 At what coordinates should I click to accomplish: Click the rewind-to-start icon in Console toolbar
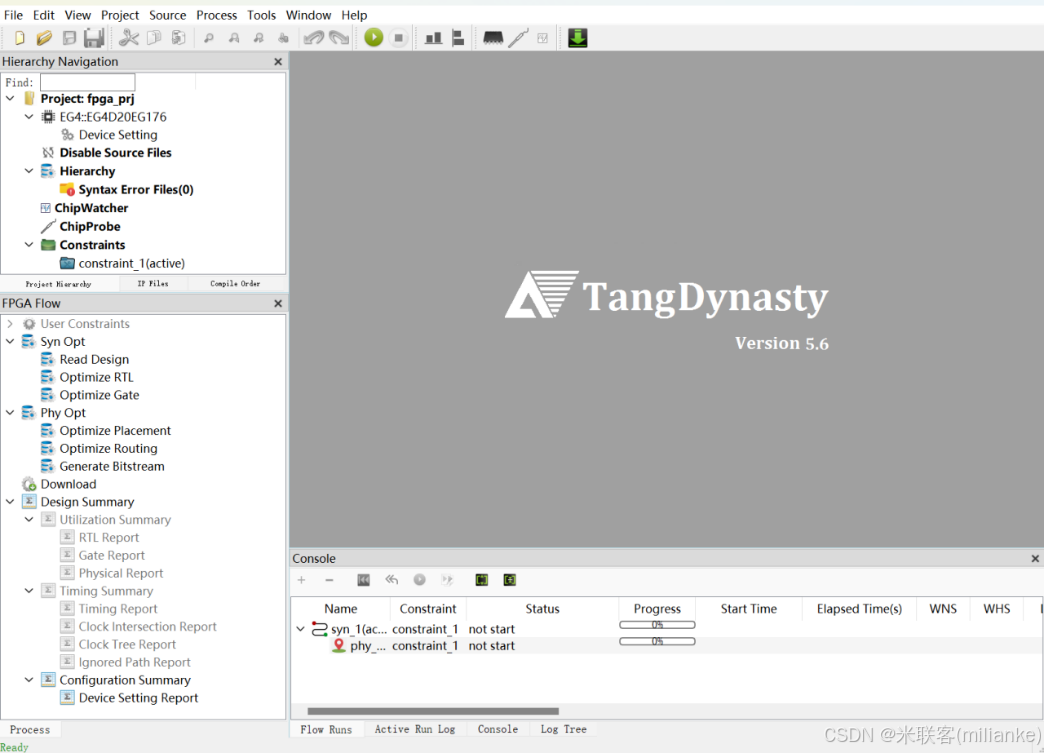(x=364, y=580)
